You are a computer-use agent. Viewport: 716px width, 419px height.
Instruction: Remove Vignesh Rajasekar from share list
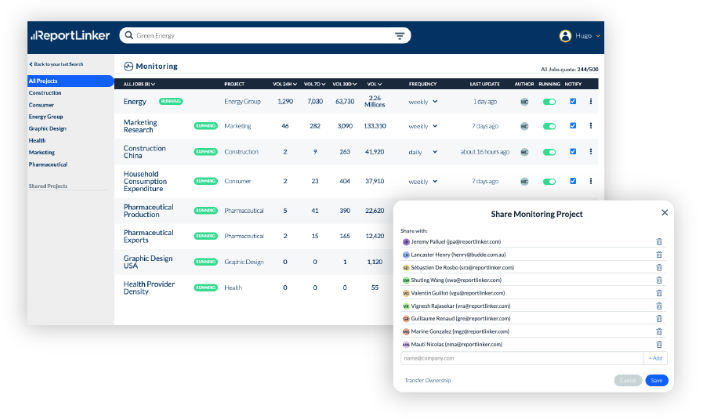[659, 306]
